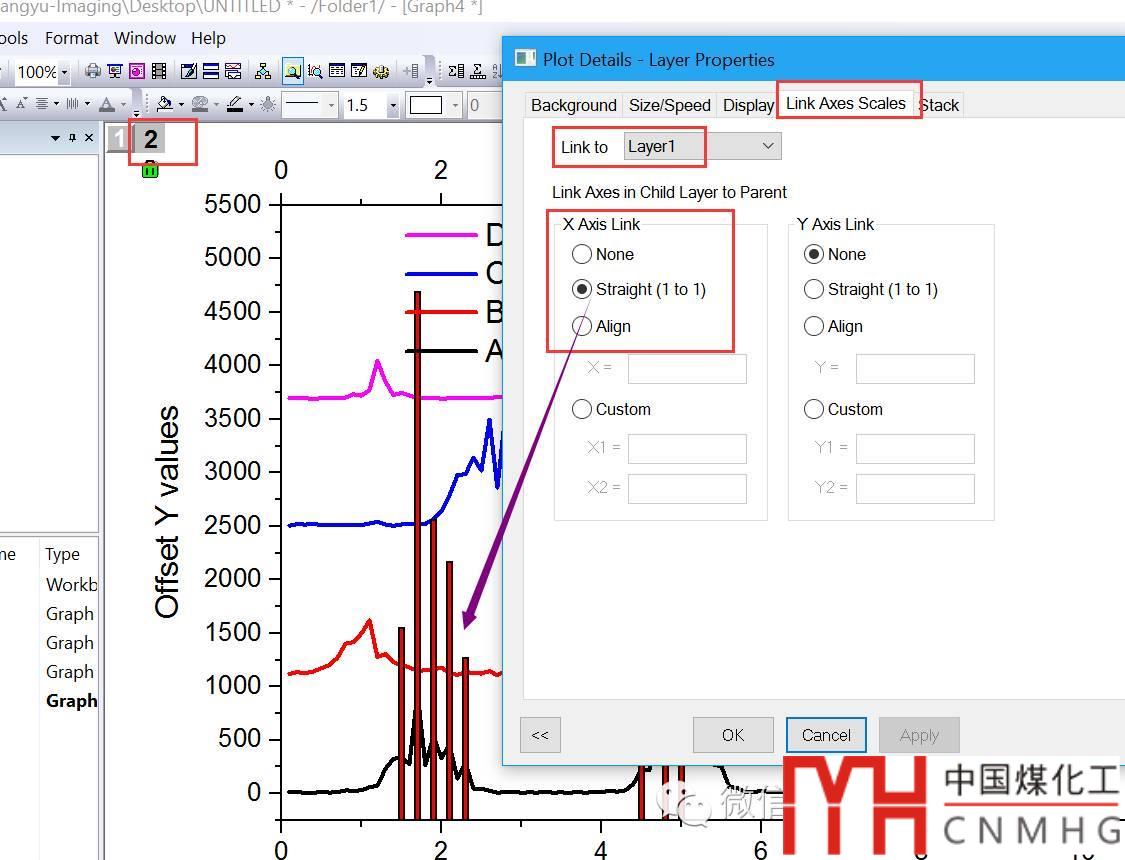This screenshot has height=860, width=1125.
Task: Click the Print icon in toolbar
Action: pos(93,71)
